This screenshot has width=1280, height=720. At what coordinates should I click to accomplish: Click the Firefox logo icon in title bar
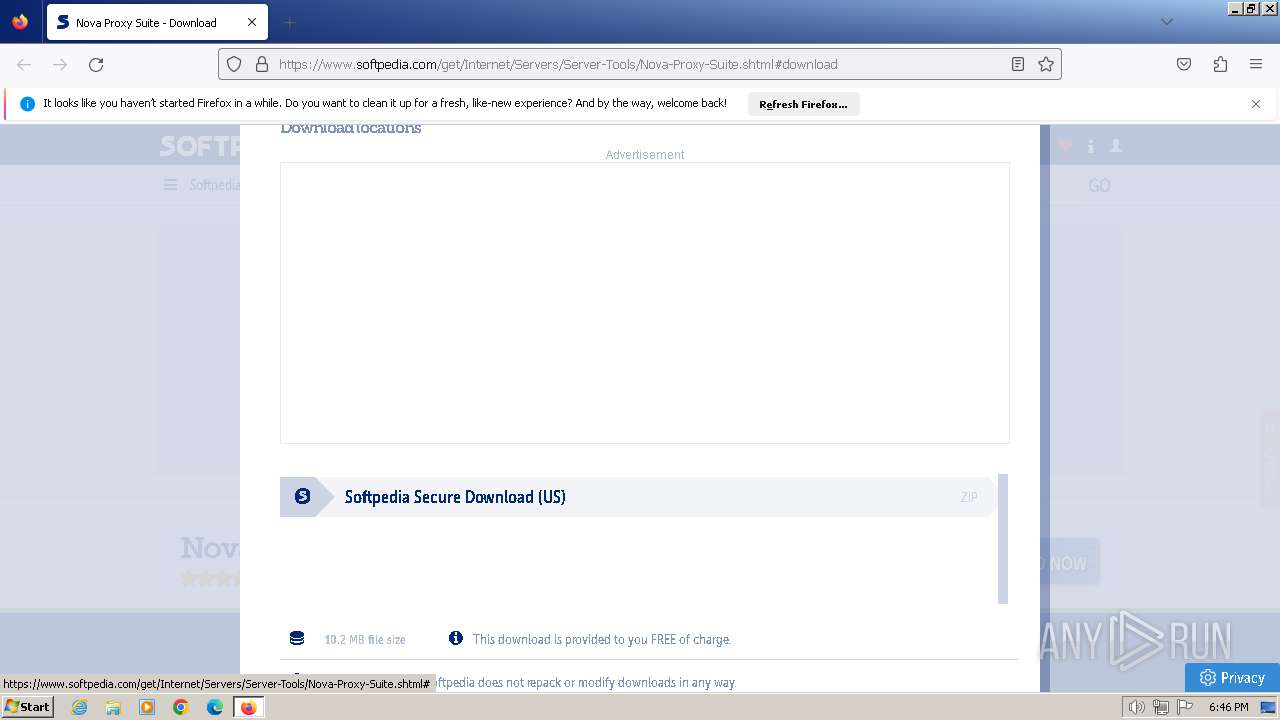click(20, 22)
